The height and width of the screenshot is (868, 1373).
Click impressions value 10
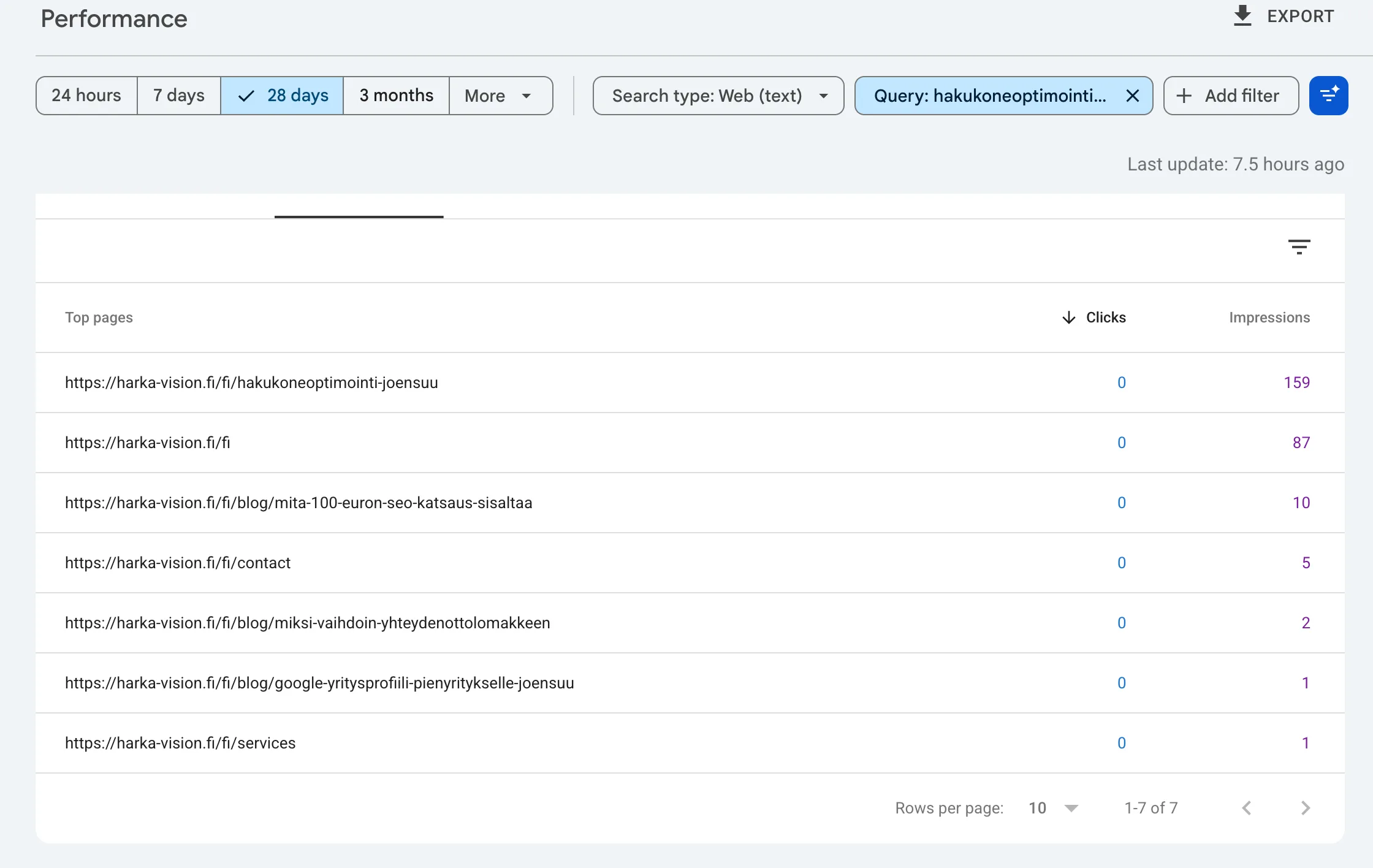1301,503
